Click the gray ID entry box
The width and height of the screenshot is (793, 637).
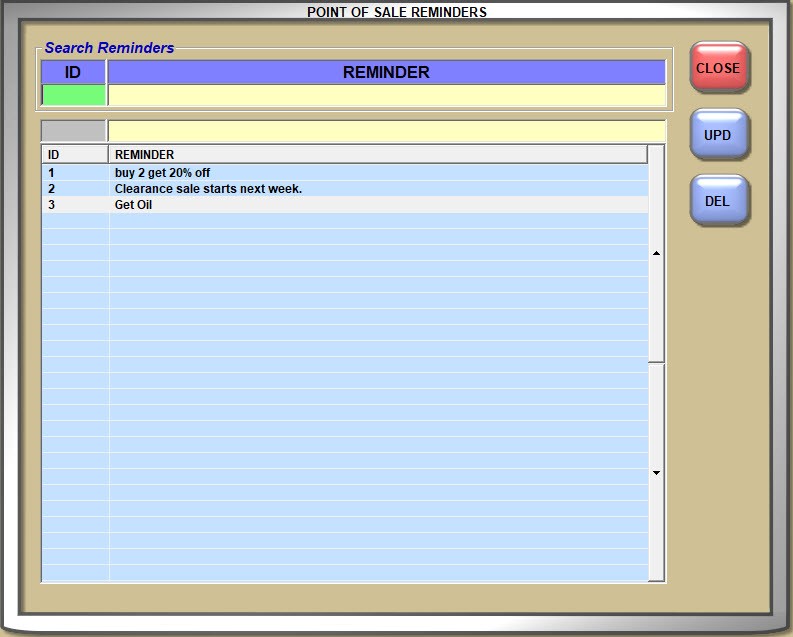tap(73, 131)
